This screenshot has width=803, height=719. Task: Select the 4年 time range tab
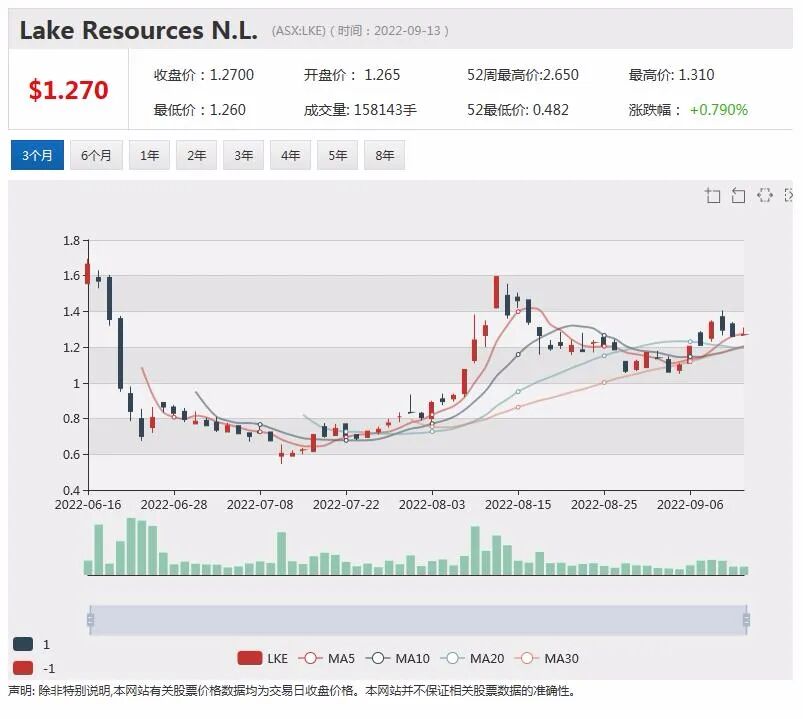[290, 155]
